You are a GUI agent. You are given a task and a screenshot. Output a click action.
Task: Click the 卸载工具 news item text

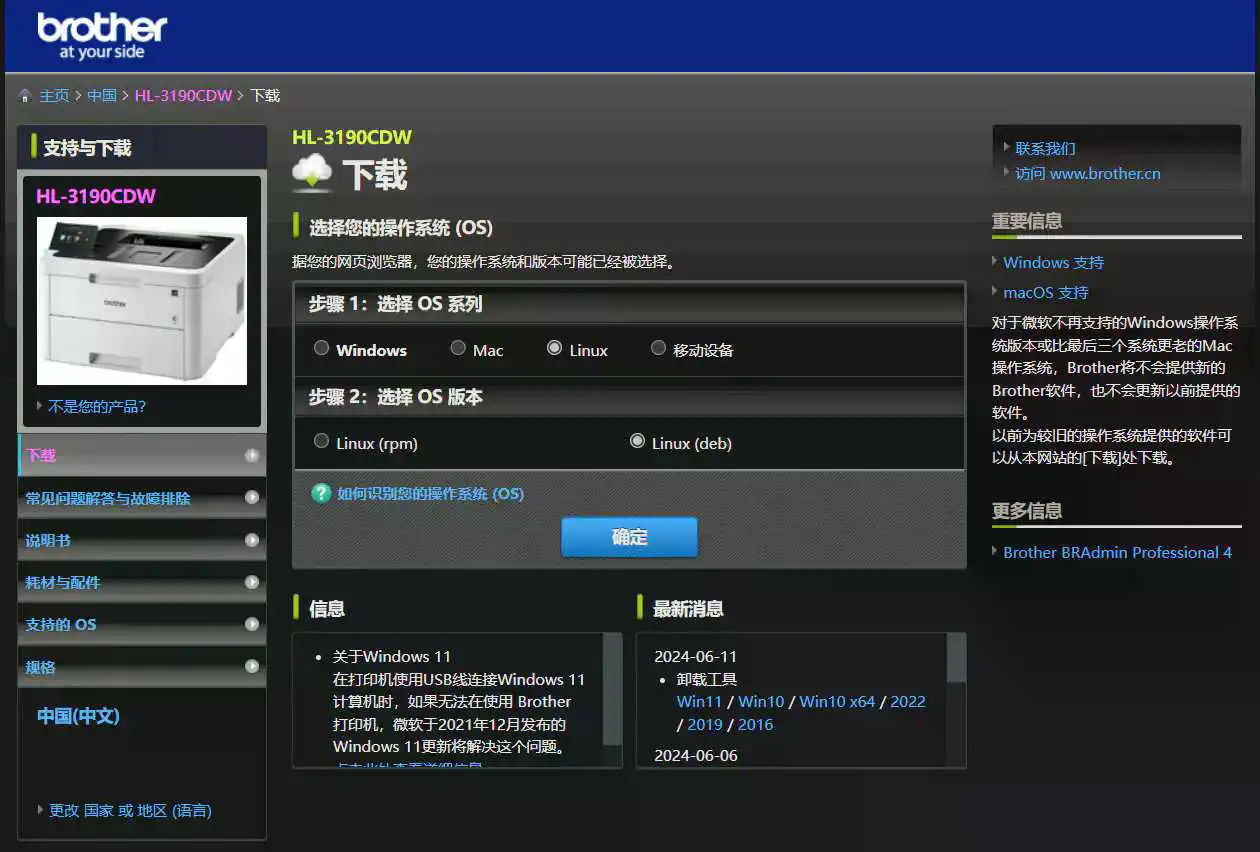coord(707,680)
